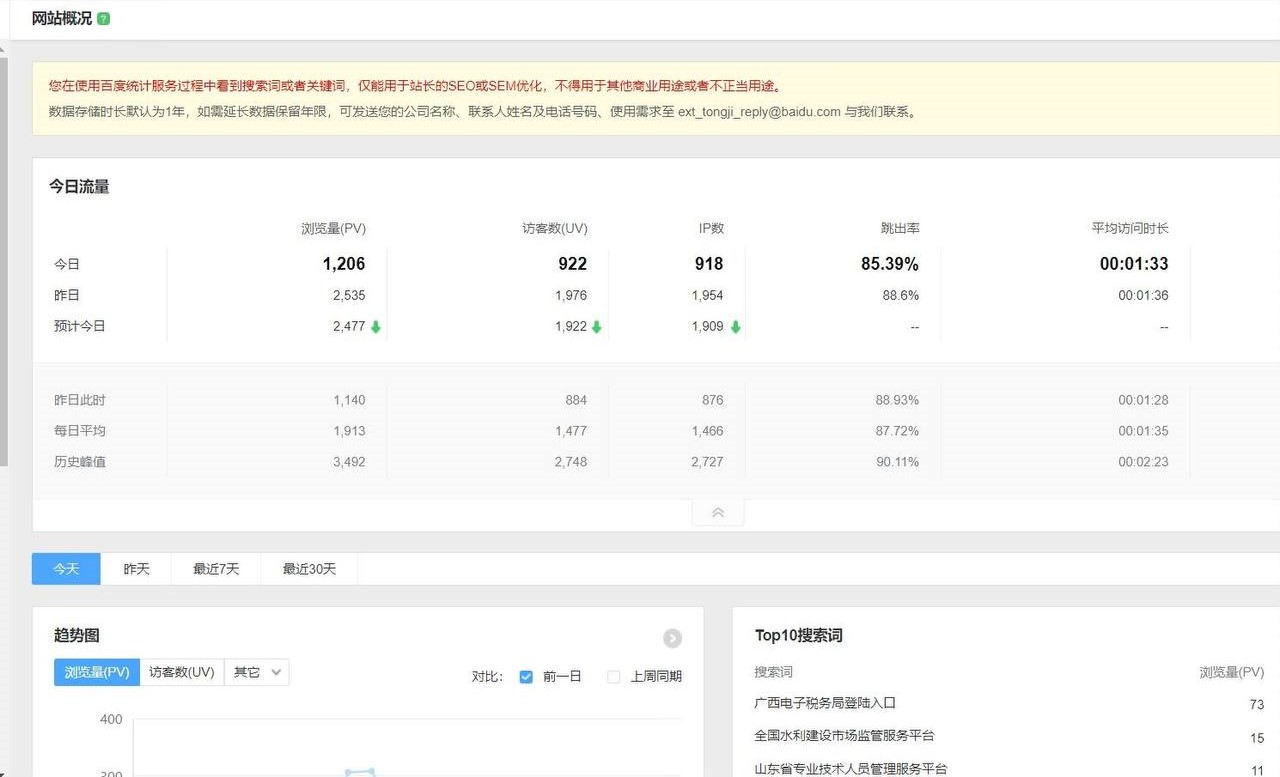The image size is (1280, 777).
Task: Switch to the 最近7天 tab
Action: click(x=216, y=569)
